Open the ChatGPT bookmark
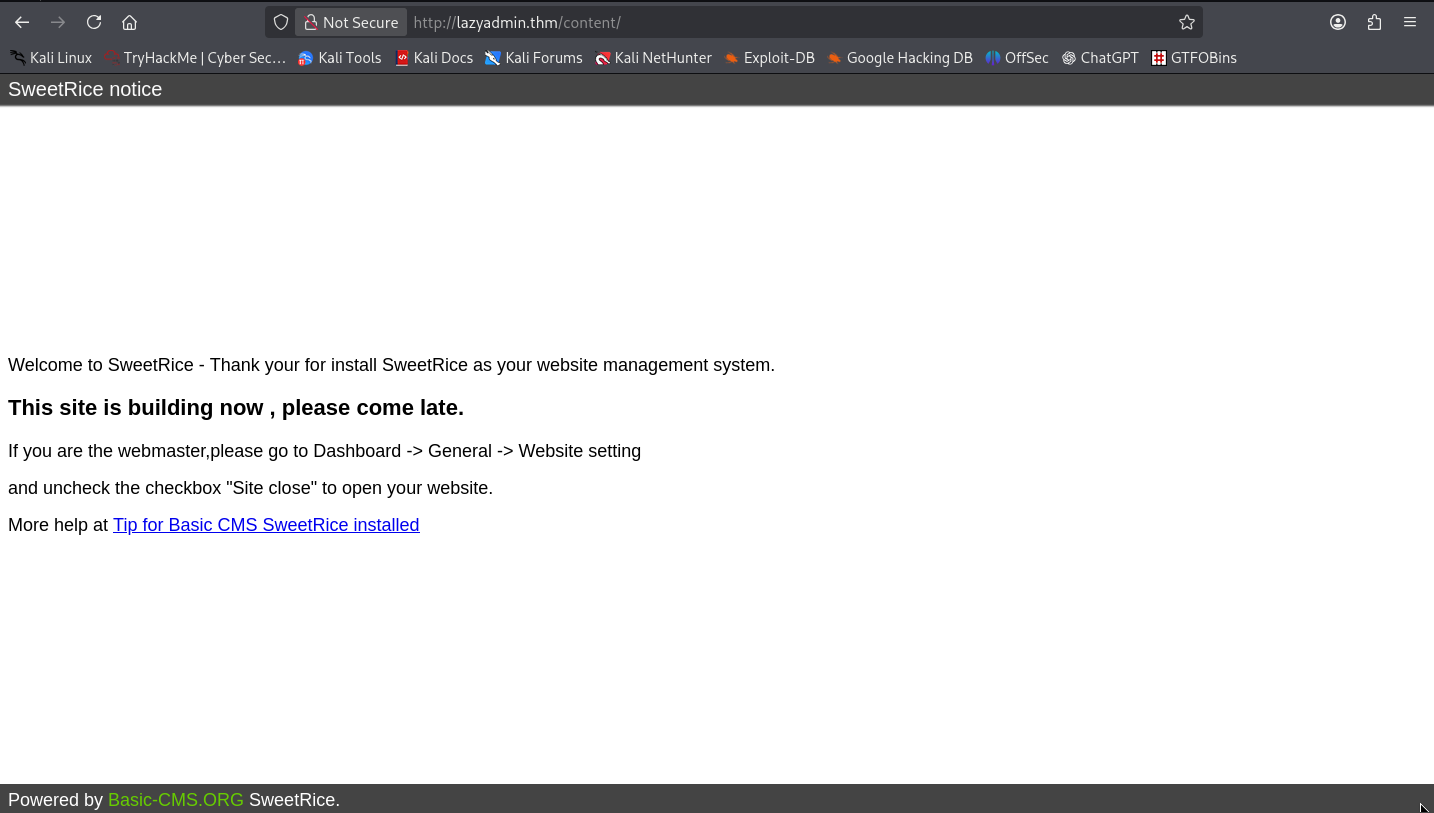 click(x=1100, y=58)
